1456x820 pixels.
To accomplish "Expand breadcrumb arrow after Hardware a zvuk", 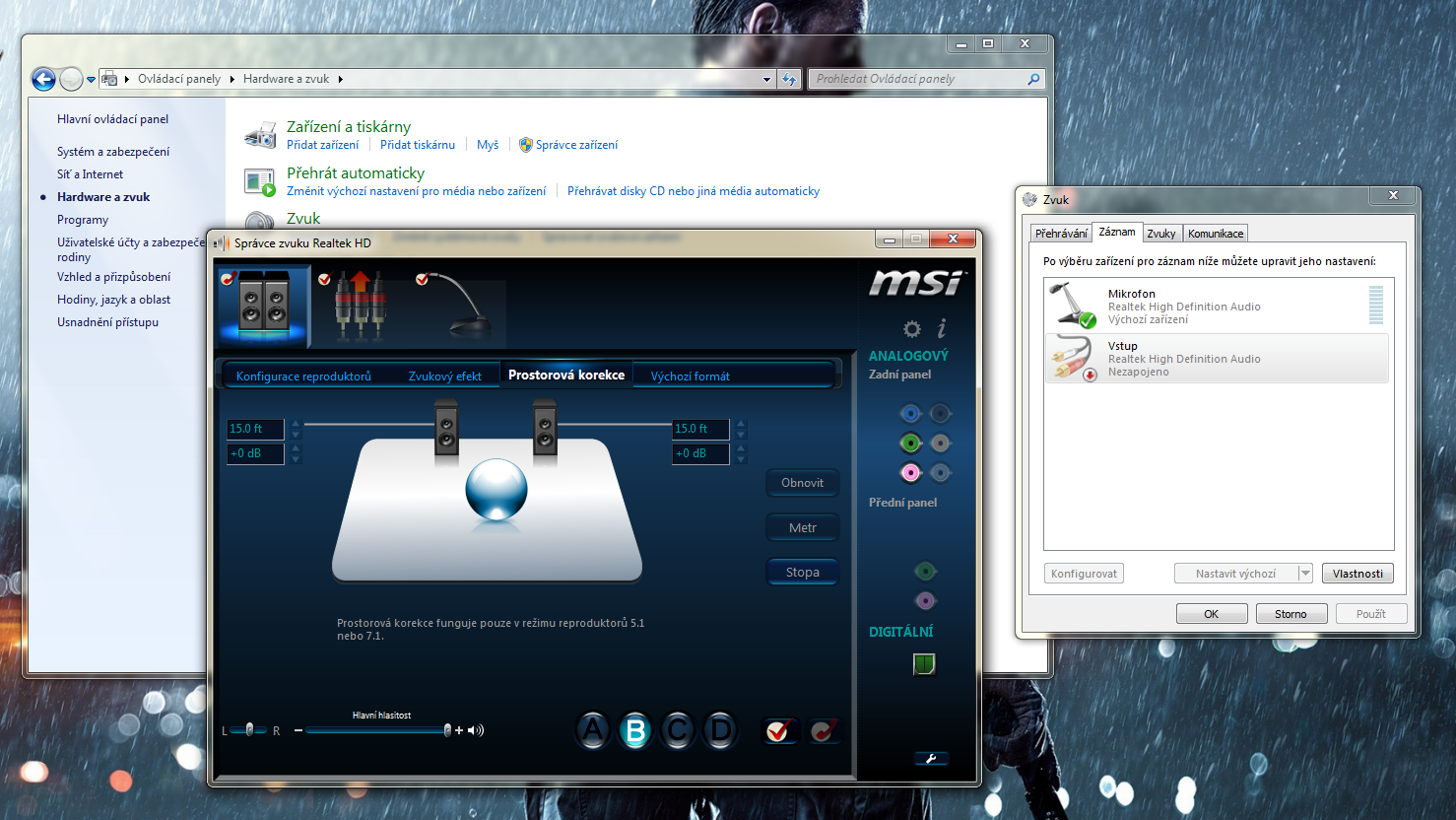I will [x=341, y=79].
